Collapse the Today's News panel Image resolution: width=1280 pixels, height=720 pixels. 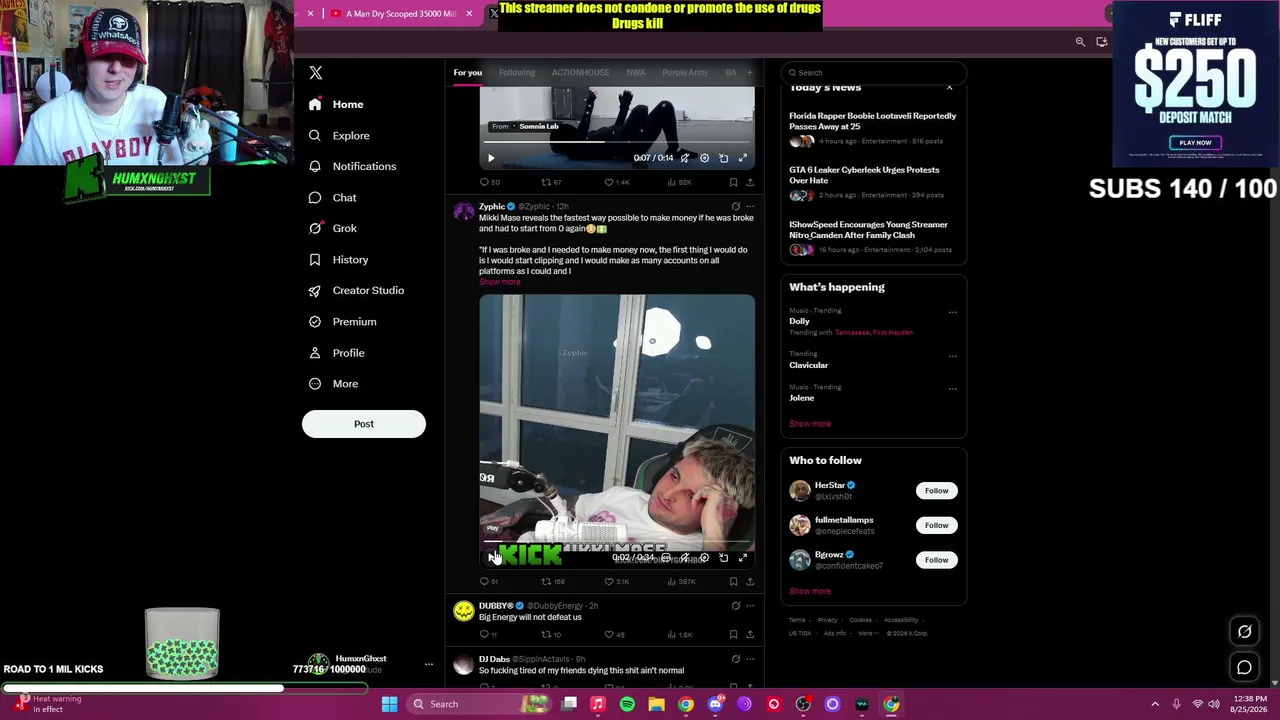[x=949, y=88]
